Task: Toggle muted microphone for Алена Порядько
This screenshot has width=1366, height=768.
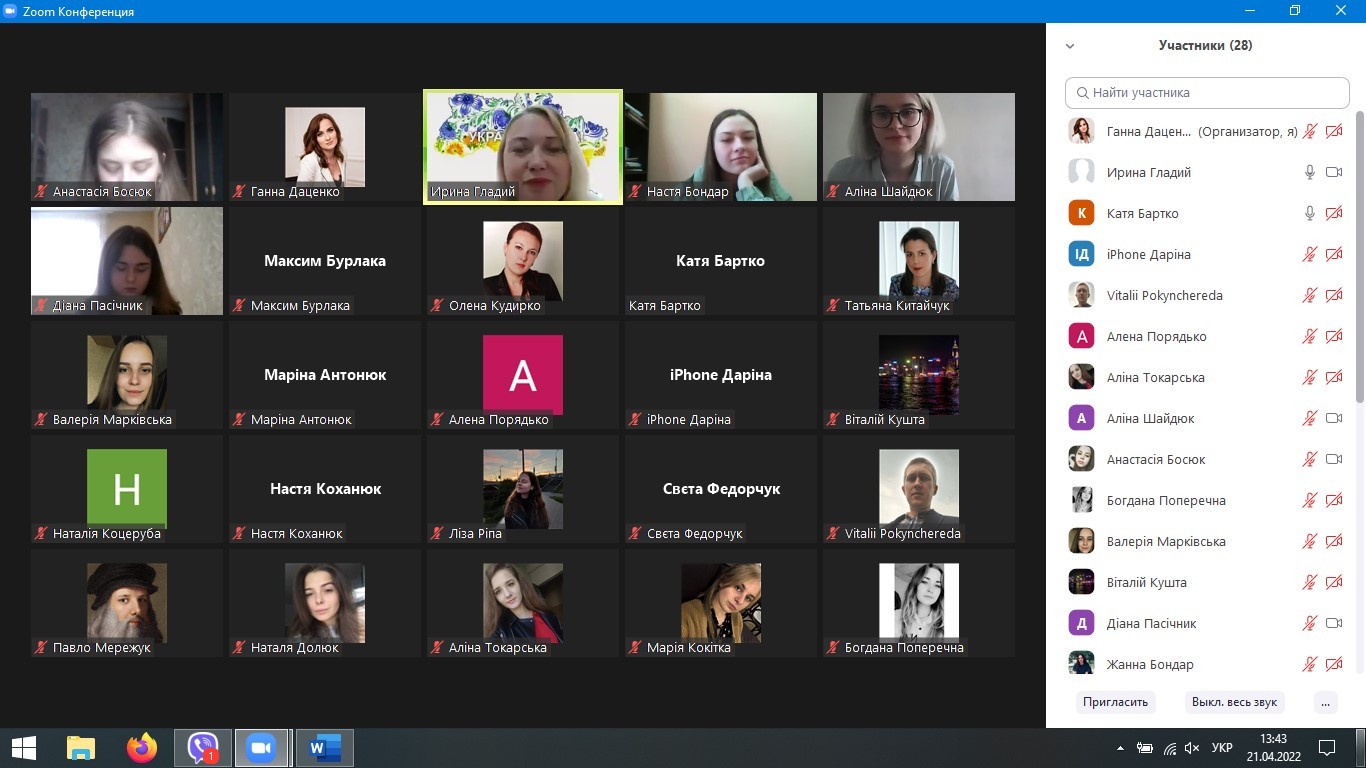Action: (1309, 336)
